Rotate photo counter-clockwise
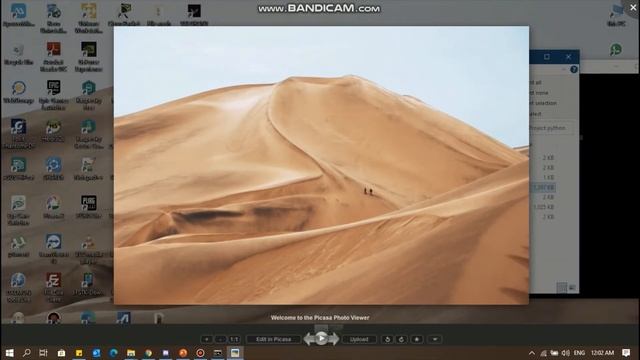The height and width of the screenshot is (360, 640). [x=387, y=339]
